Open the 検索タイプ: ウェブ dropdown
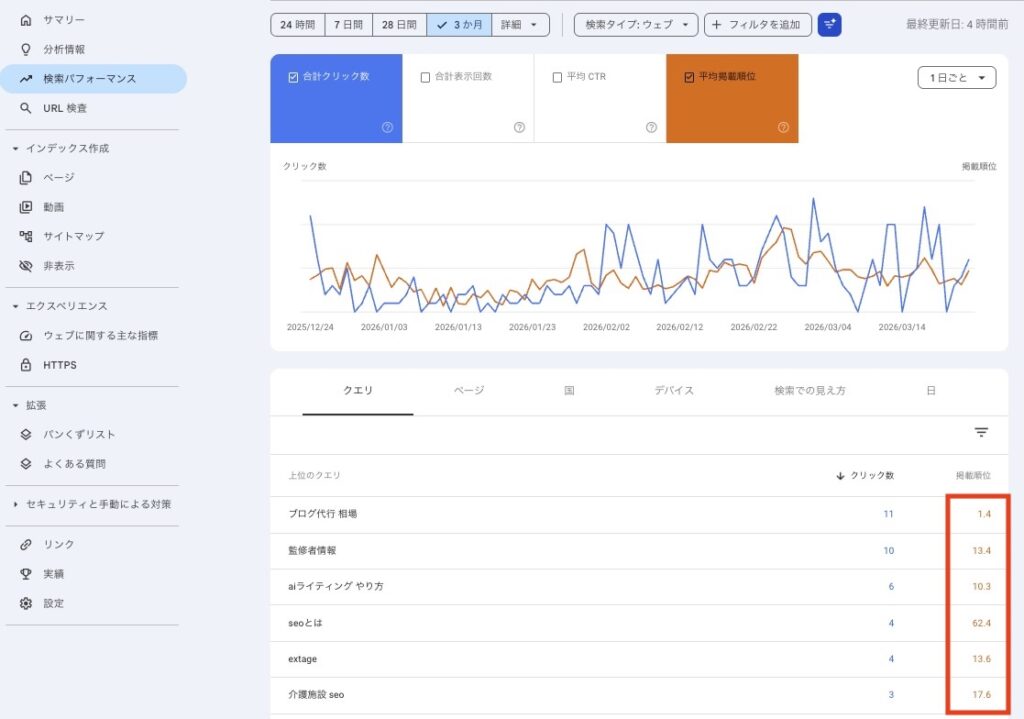This screenshot has width=1024, height=719. tap(636, 25)
